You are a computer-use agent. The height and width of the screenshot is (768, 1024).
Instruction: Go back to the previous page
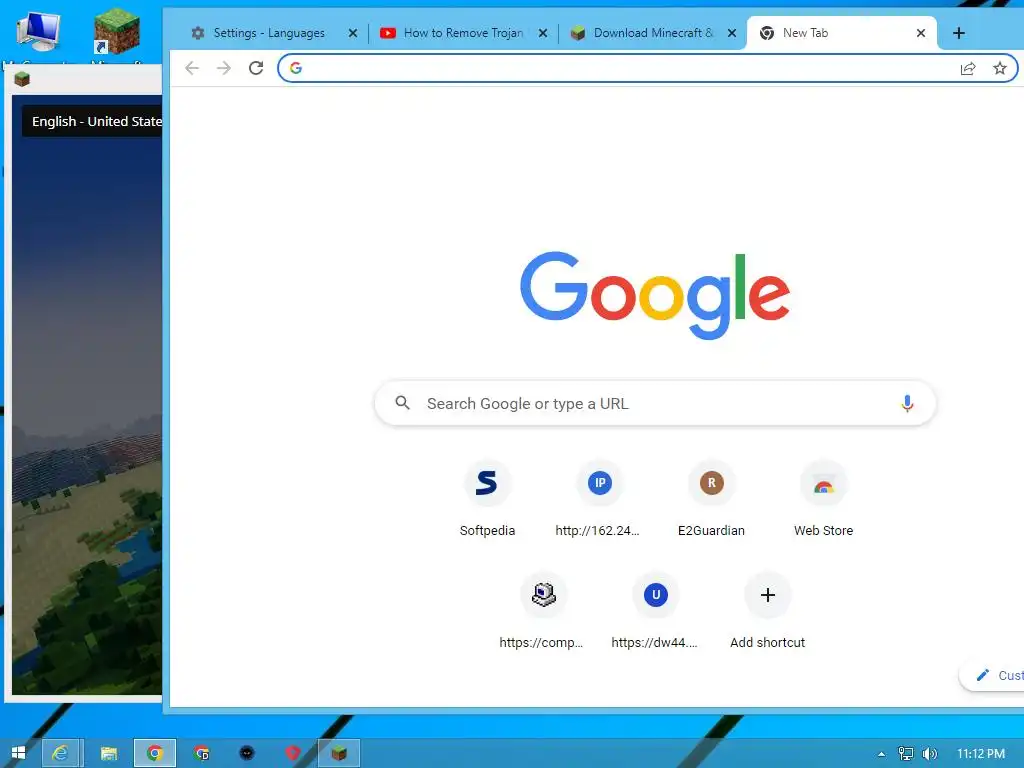pyautogui.click(x=191, y=68)
